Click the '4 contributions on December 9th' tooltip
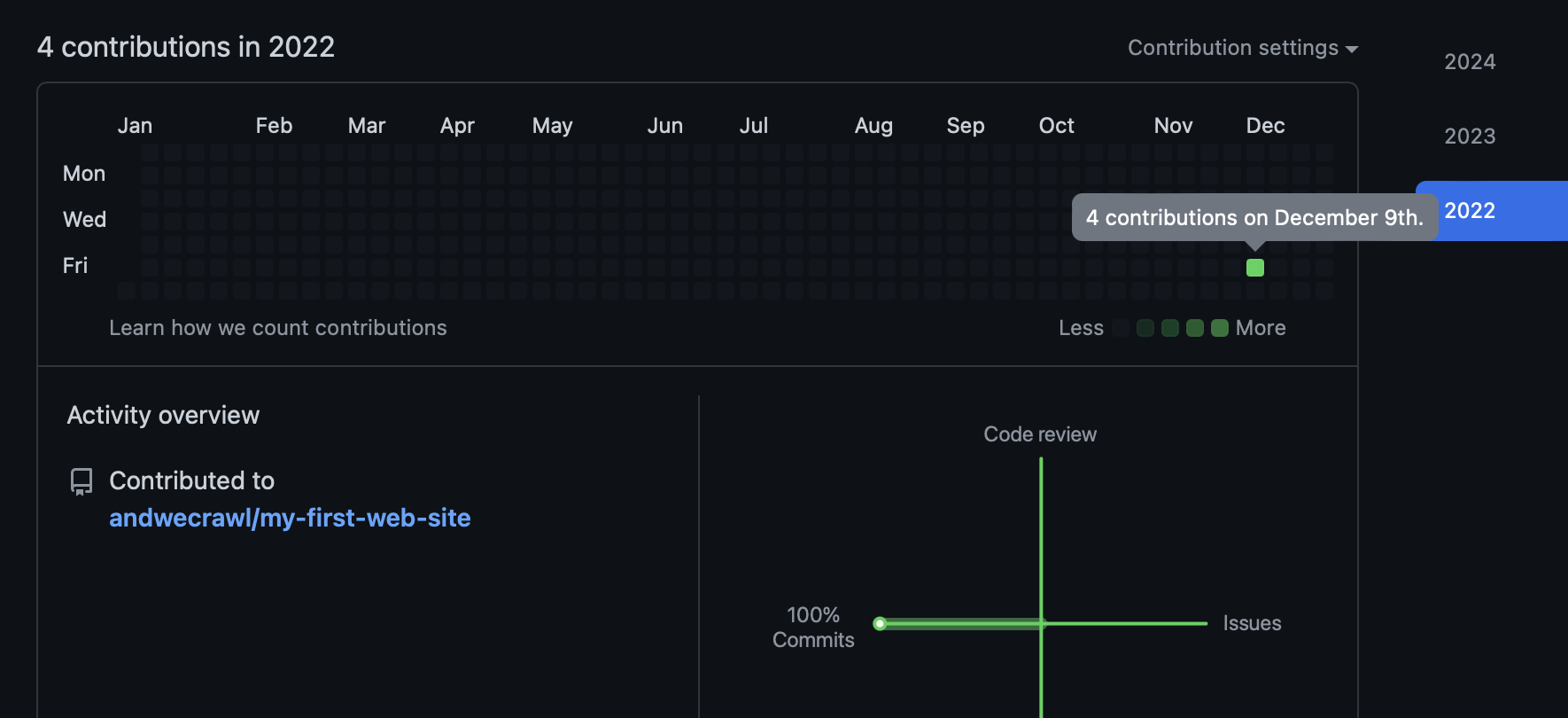The width and height of the screenshot is (1568, 718). [x=1254, y=218]
